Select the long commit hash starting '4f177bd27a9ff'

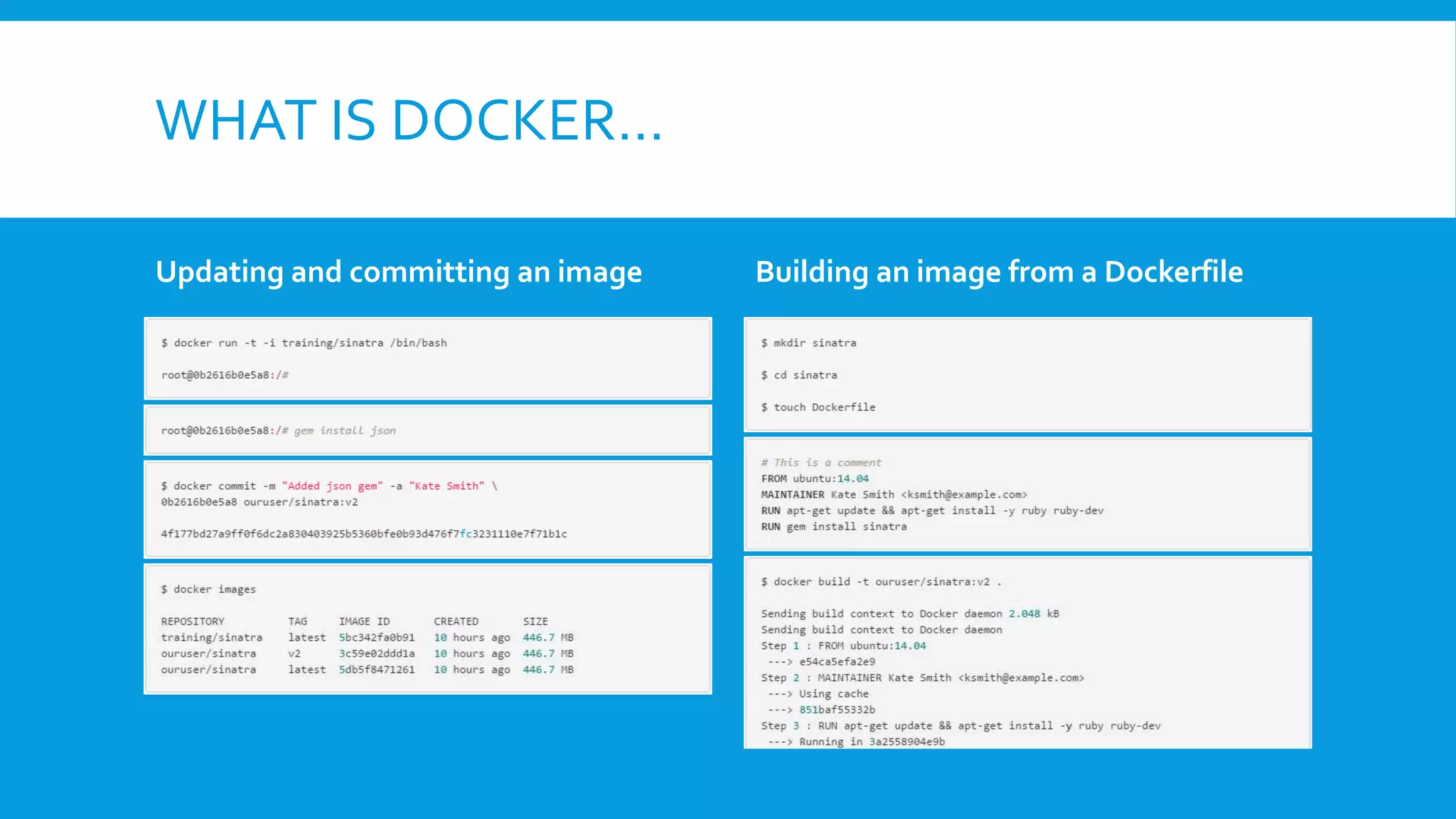pyautogui.click(x=364, y=534)
